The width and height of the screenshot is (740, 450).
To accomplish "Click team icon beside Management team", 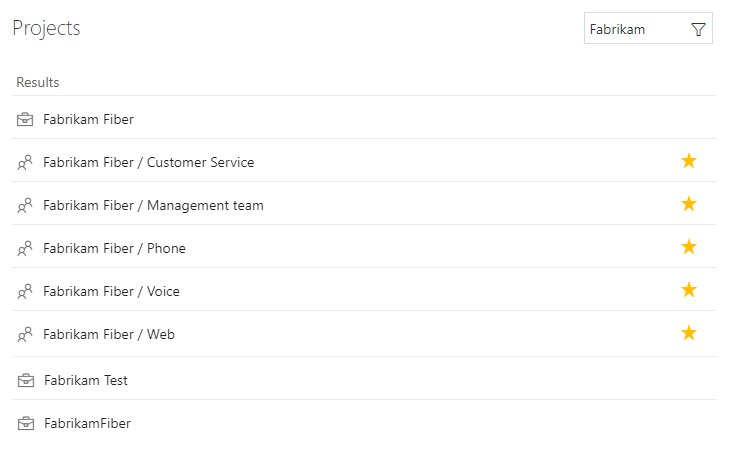I will pyautogui.click(x=25, y=205).
